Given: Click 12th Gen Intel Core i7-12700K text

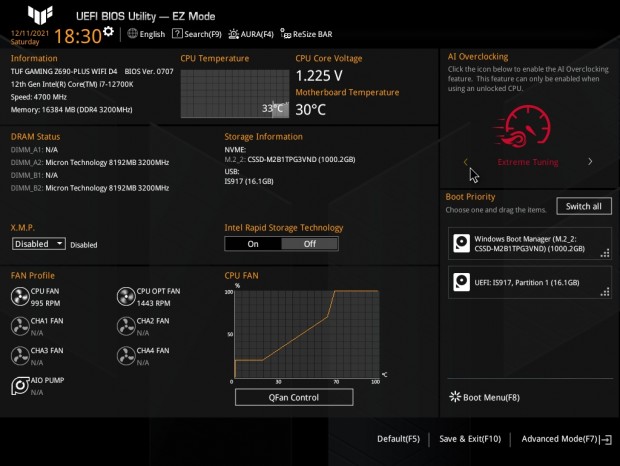Looking at the screenshot, I should pos(72,84).
